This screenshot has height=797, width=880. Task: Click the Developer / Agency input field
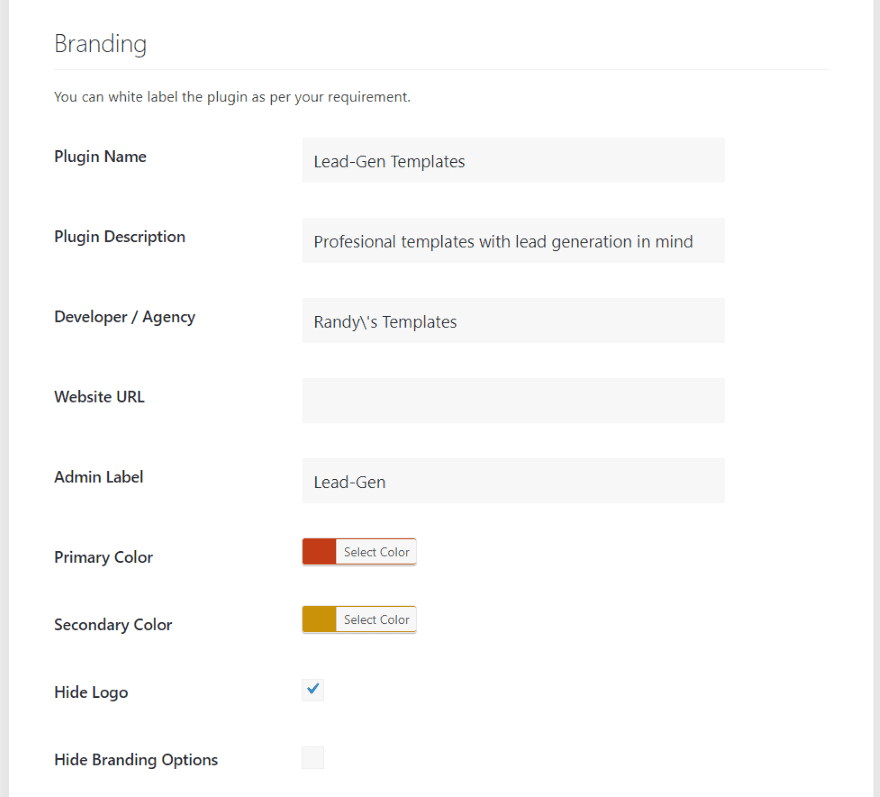point(513,321)
